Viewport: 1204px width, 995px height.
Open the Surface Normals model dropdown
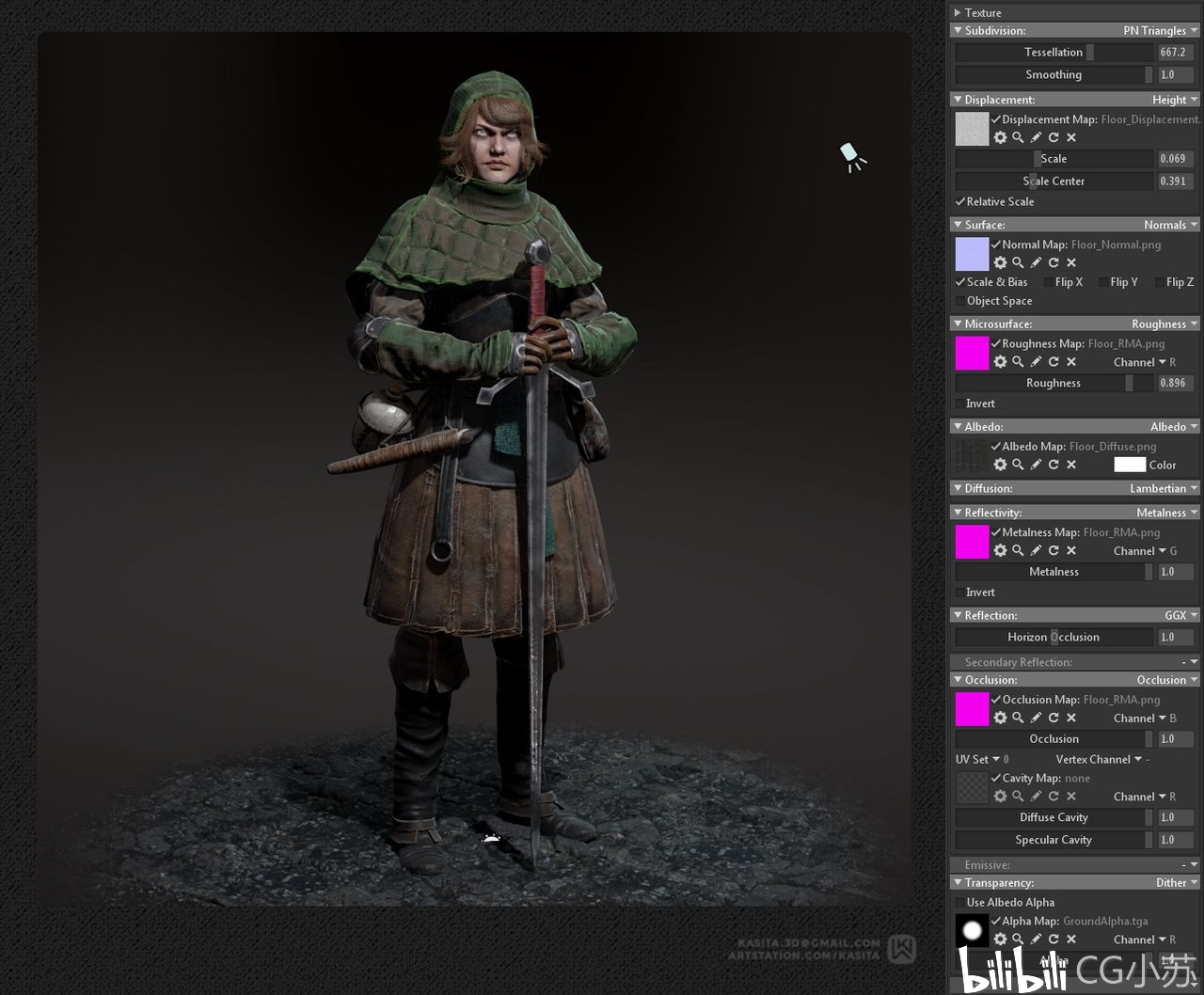(x=1171, y=225)
